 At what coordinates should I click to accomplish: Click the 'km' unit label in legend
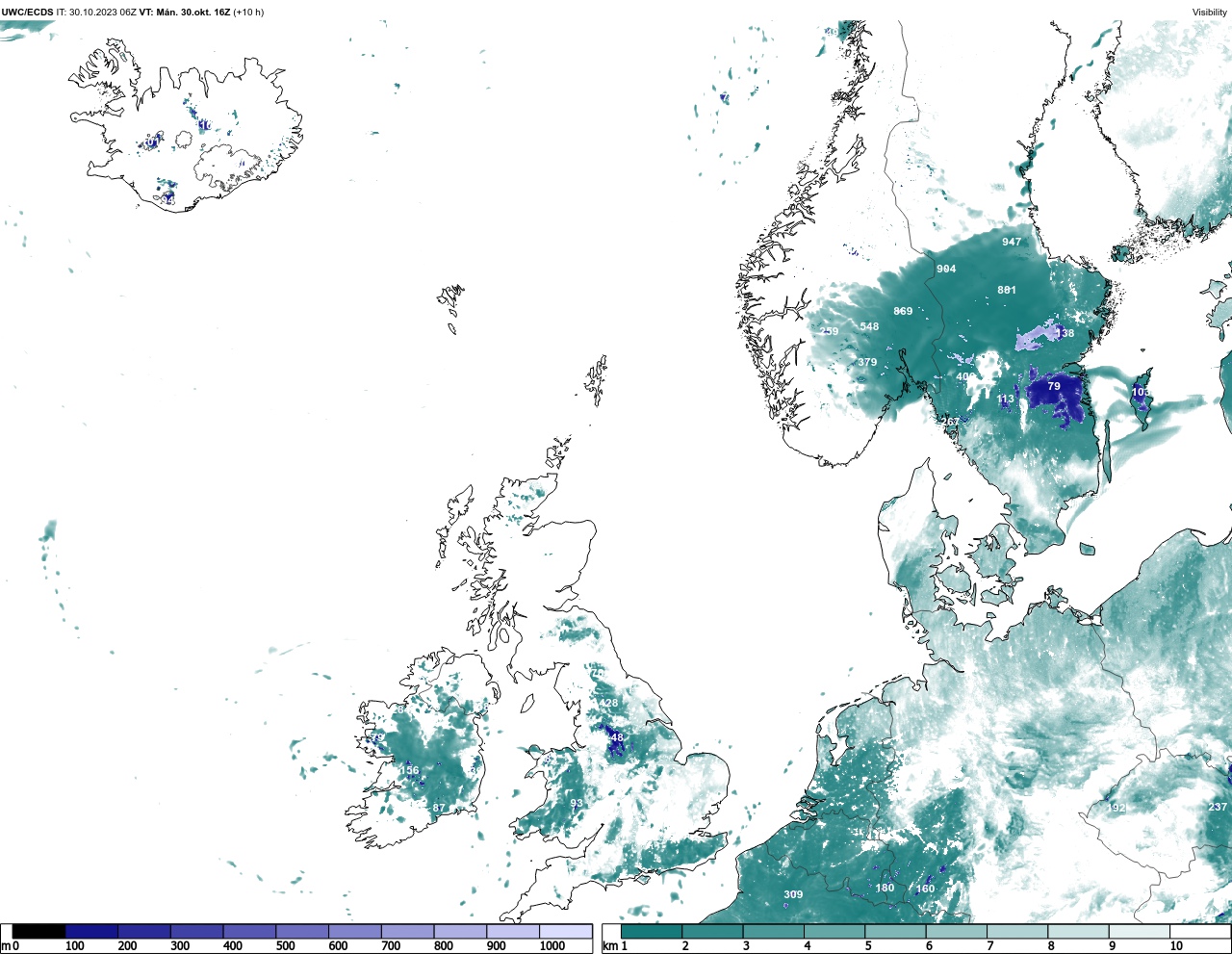pos(610,946)
